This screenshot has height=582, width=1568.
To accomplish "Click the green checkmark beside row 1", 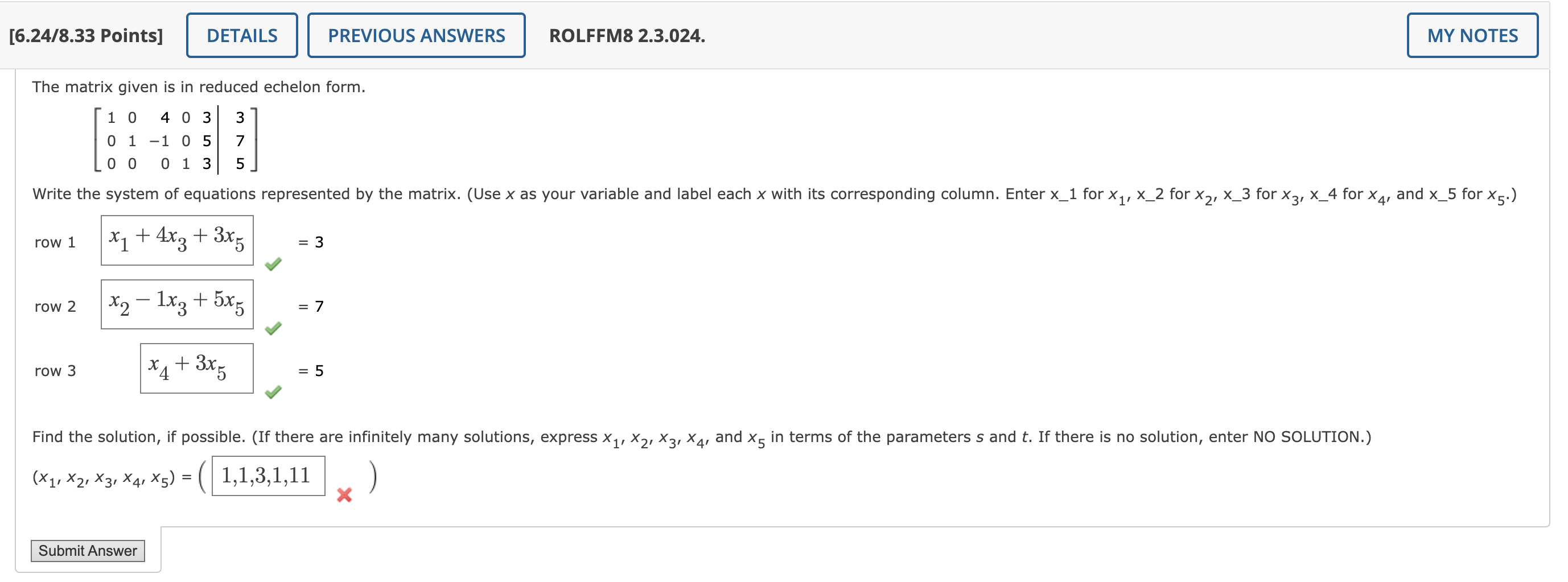I will click(273, 264).
